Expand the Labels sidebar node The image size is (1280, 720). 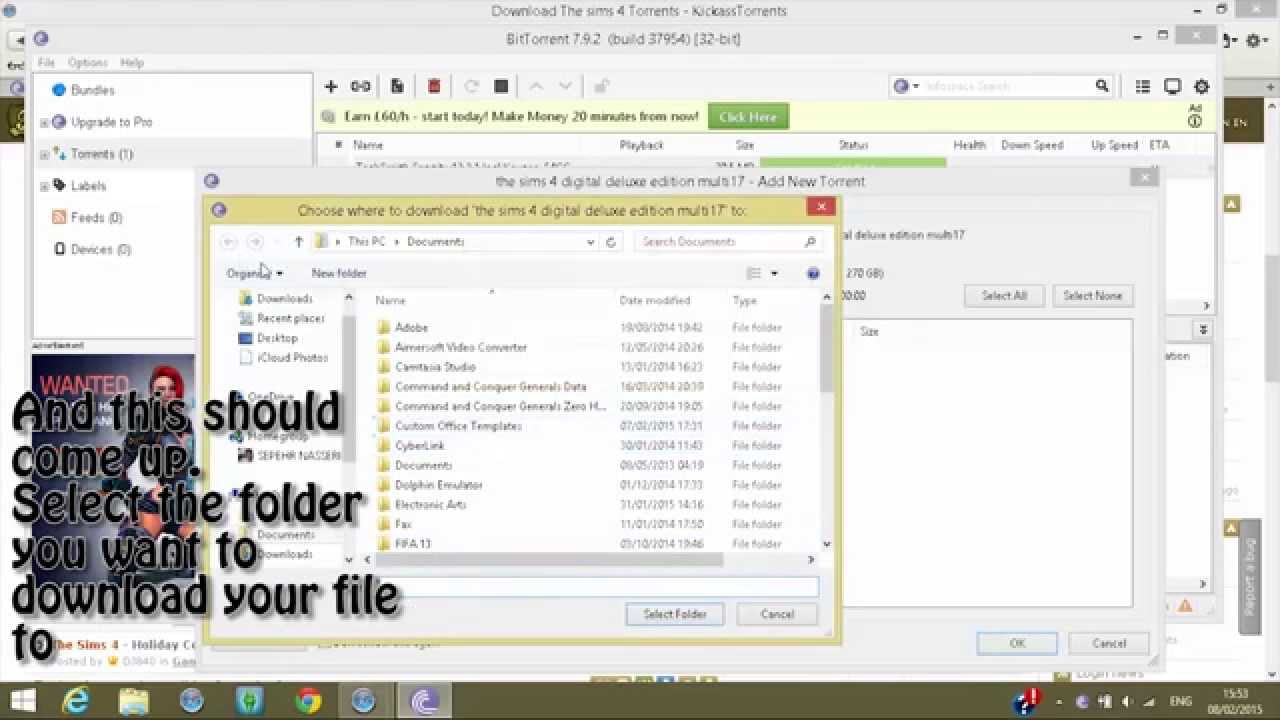coord(44,186)
